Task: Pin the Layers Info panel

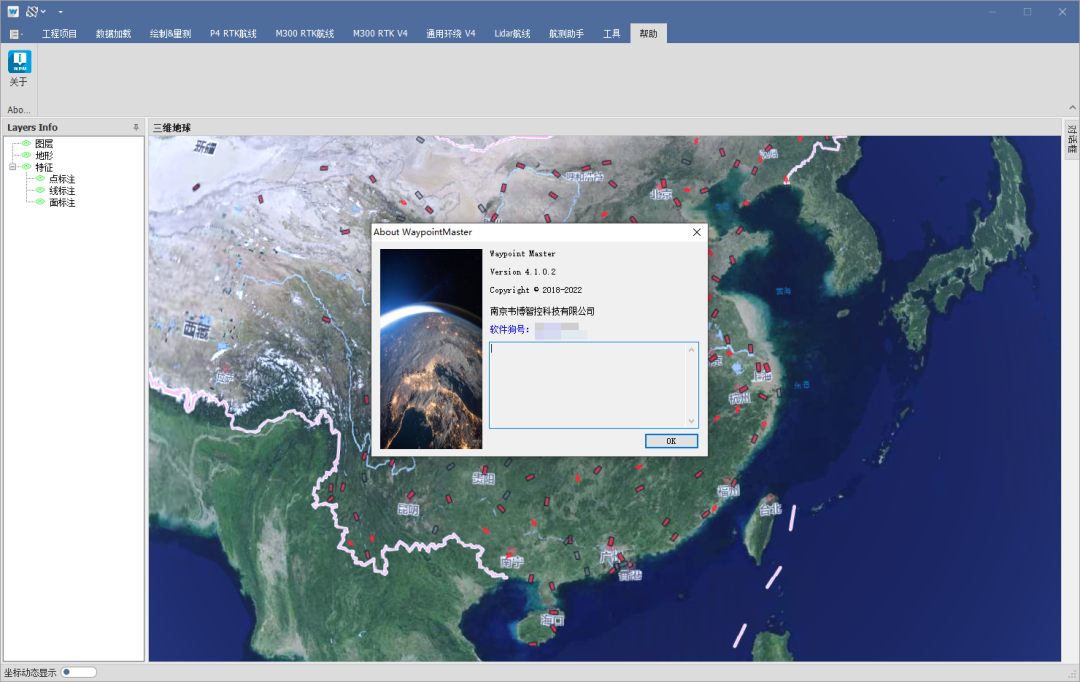Action: click(136, 127)
